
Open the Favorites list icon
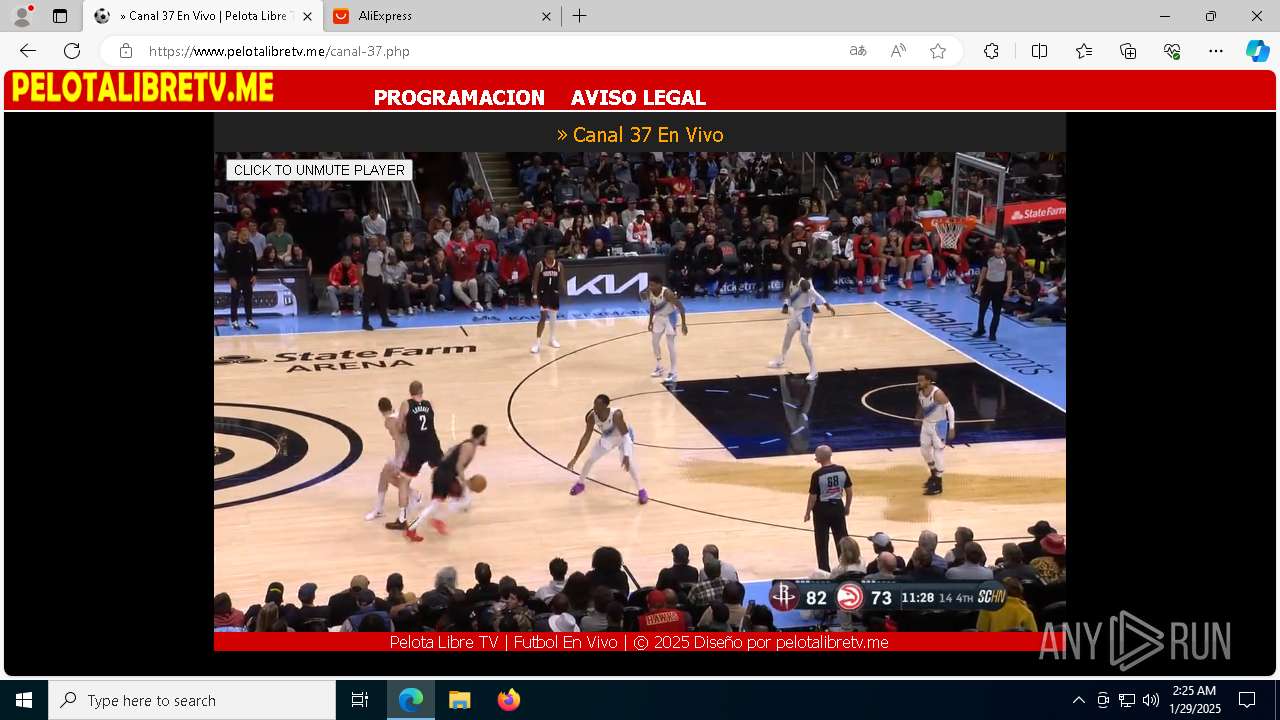tap(1084, 51)
